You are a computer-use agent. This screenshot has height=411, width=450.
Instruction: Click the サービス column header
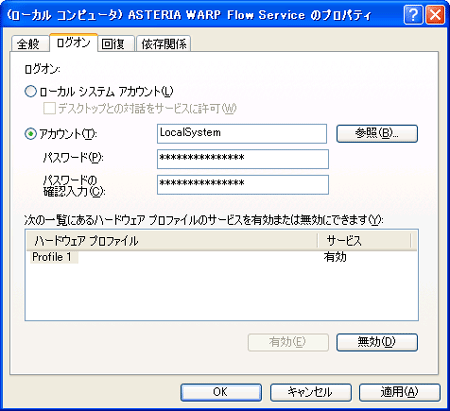point(364,240)
